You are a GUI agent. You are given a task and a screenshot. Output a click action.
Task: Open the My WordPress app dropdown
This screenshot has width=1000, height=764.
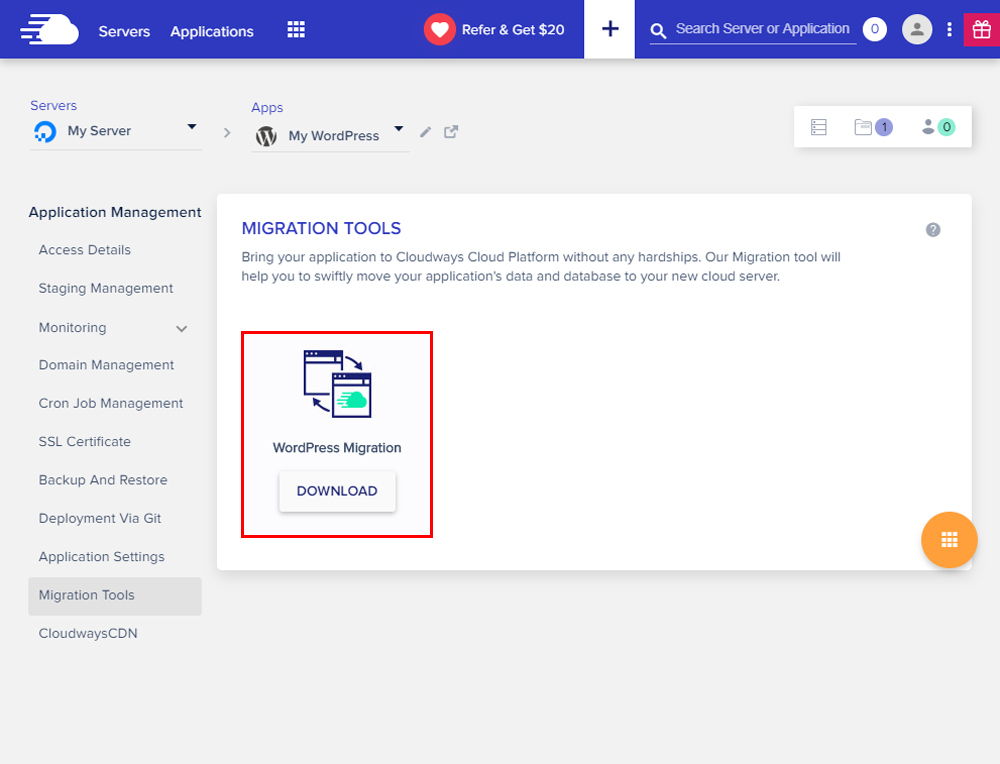point(330,136)
